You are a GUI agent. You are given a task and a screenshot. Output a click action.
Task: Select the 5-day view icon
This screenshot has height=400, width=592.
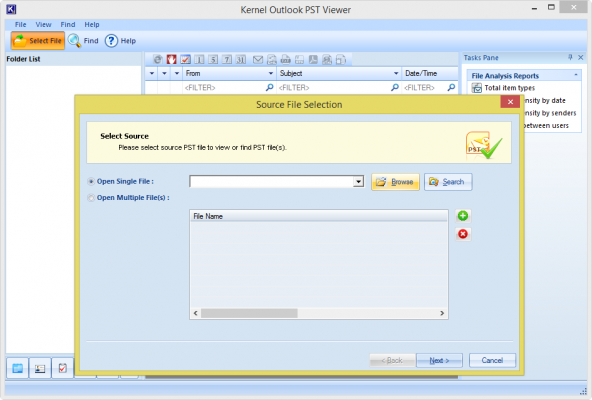click(213, 59)
